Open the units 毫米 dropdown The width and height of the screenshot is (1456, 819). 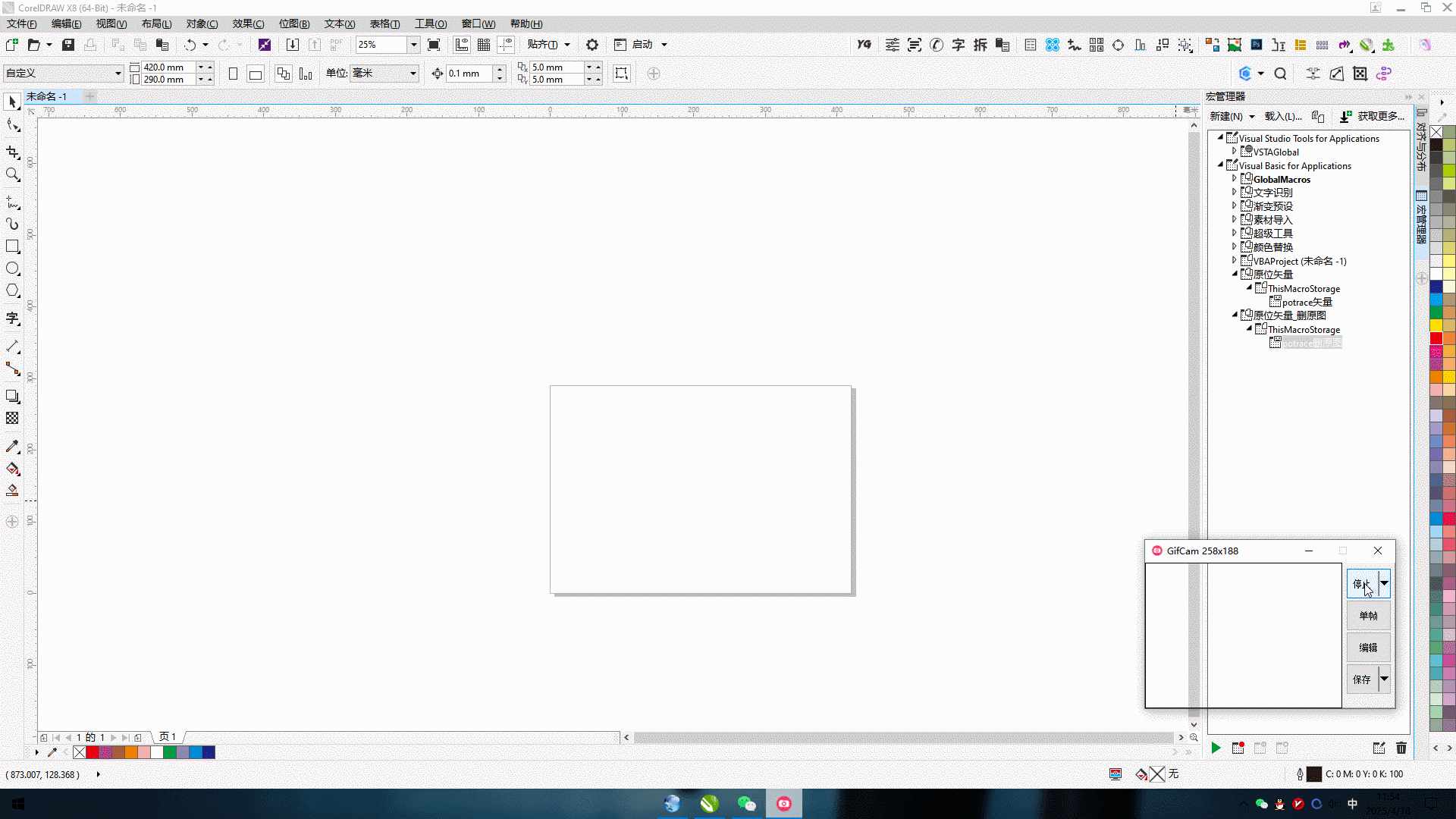413,74
